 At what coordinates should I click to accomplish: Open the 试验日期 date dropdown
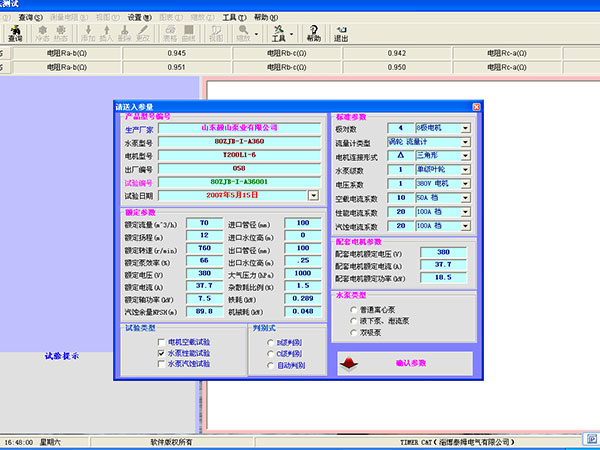pyautogui.click(x=313, y=195)
